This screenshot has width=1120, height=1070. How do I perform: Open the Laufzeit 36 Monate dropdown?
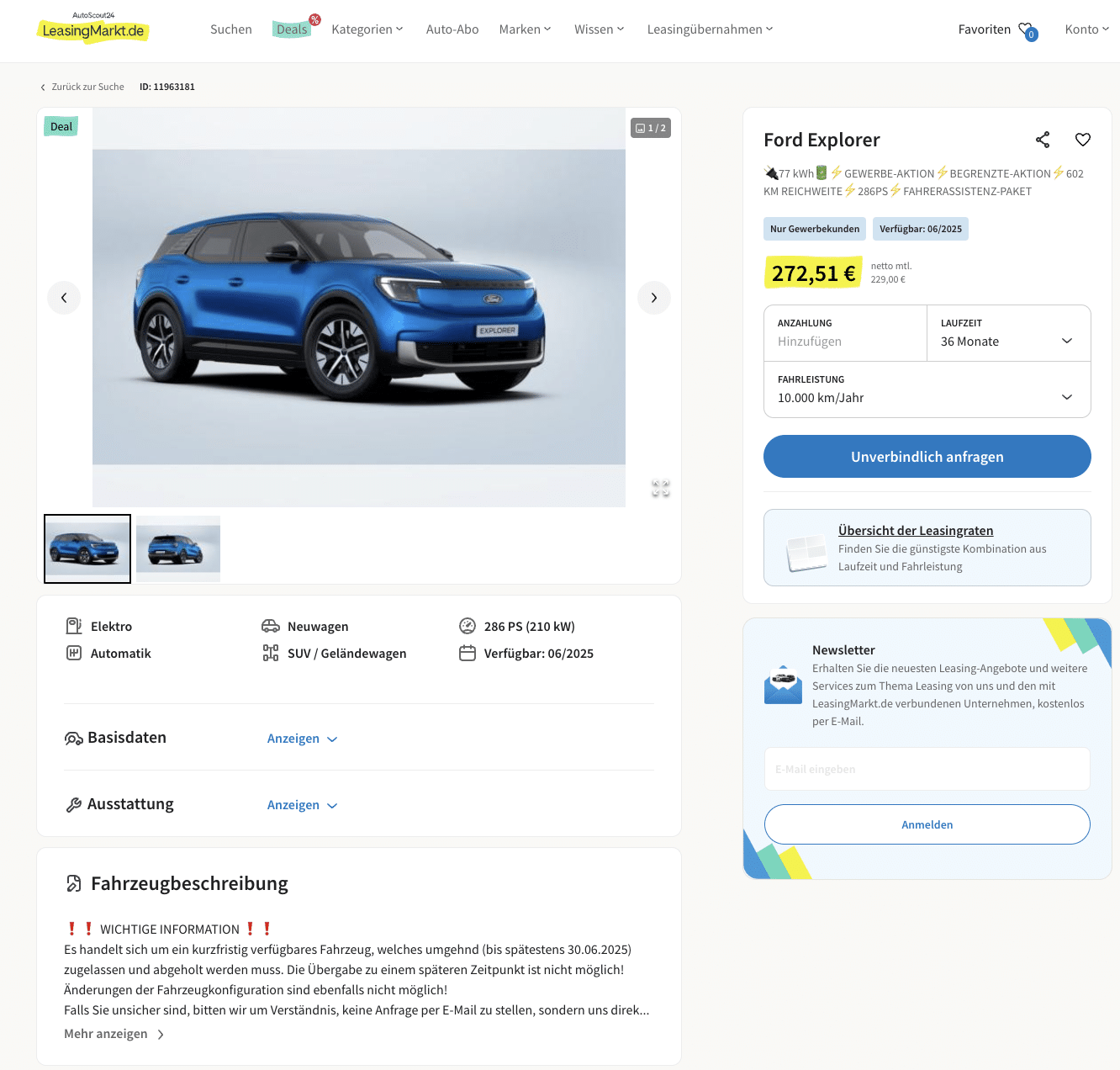(1009, 333)
